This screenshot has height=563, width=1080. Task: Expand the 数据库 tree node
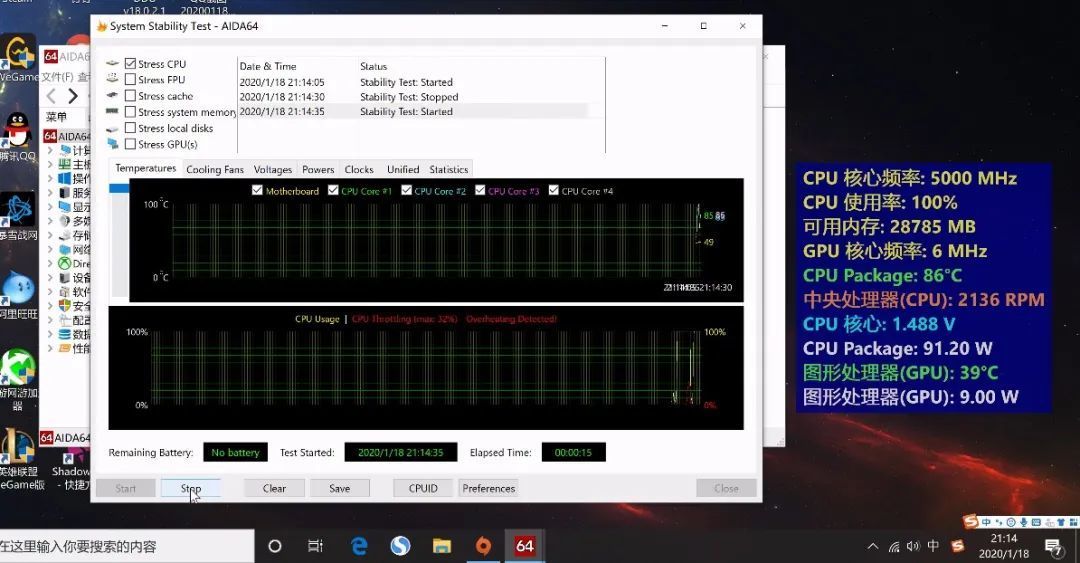pos(50,334)
